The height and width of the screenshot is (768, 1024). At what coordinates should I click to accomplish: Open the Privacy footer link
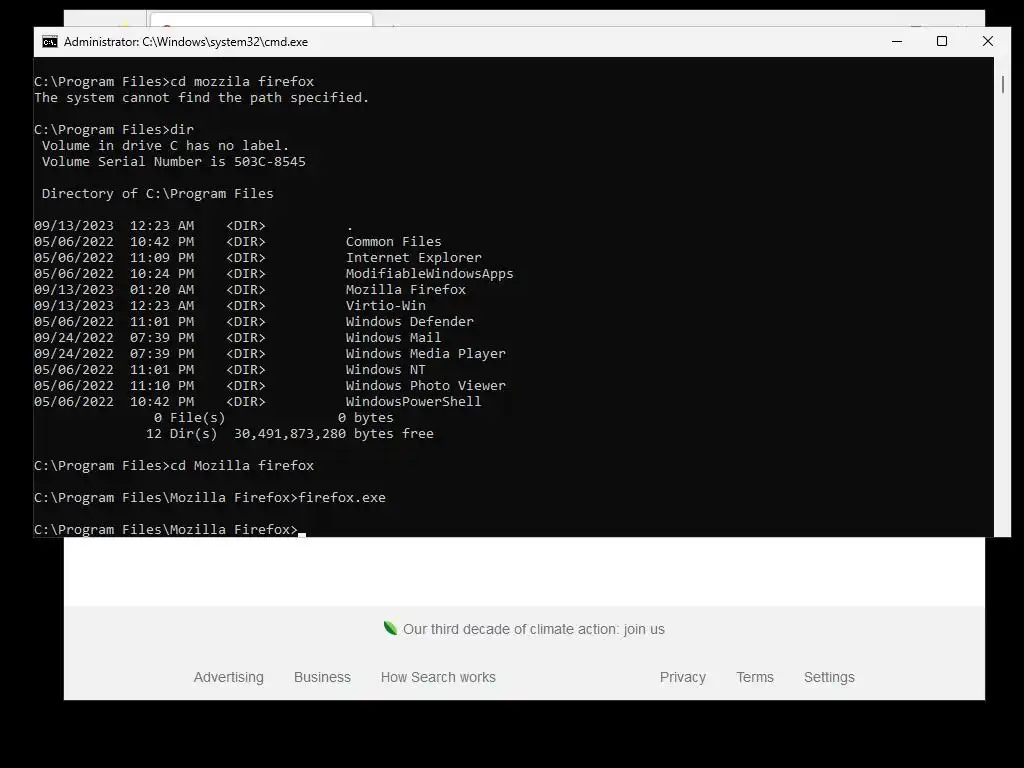[x=682, y=677]
